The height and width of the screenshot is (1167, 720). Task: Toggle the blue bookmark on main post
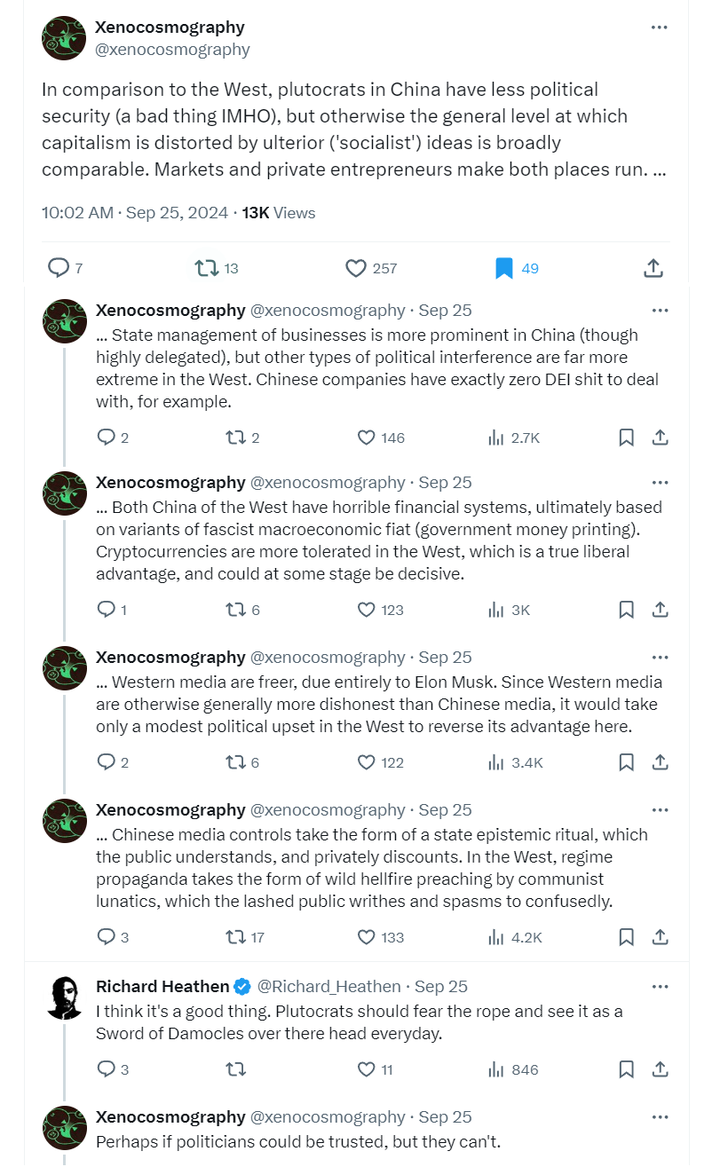pyautogui.click(x=504, y=268)
